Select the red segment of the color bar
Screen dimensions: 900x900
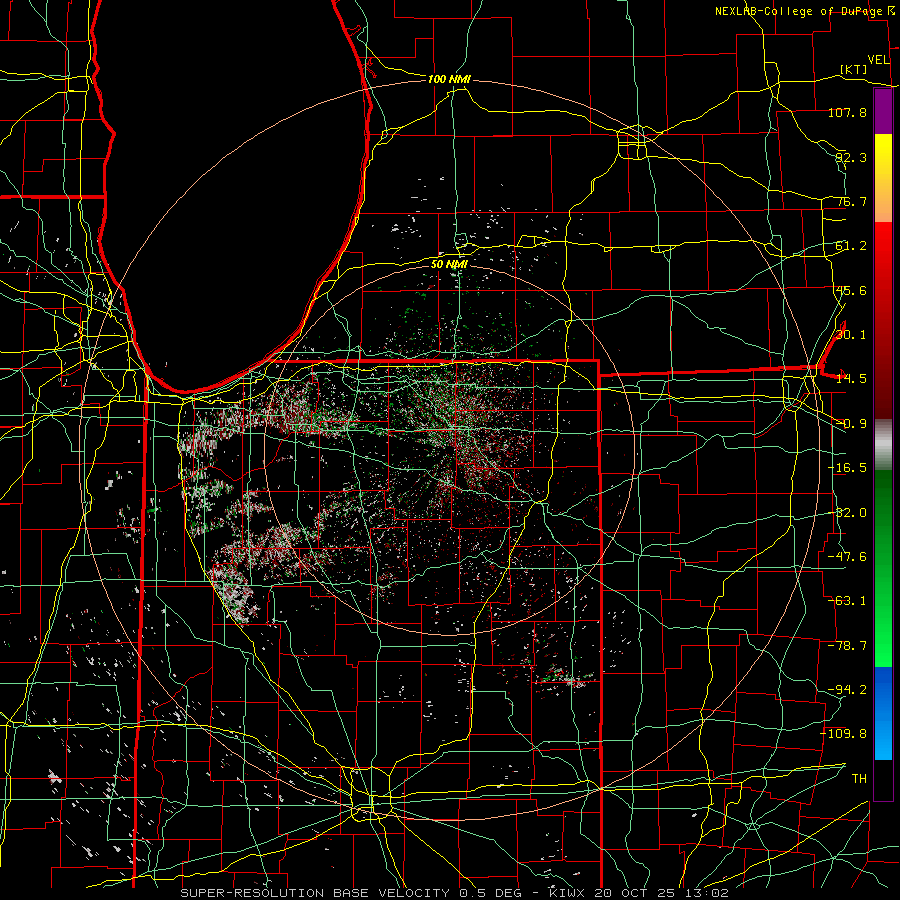coord(883,320)
